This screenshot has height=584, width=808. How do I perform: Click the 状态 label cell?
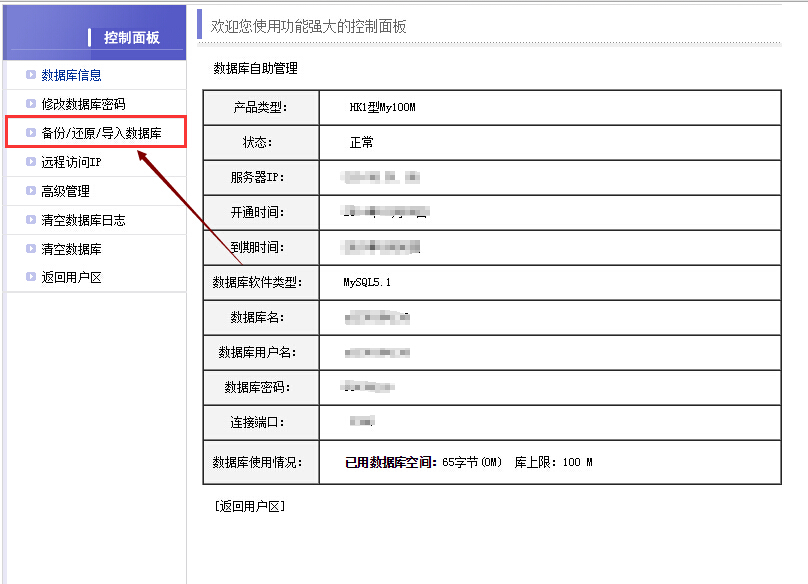coord(261,142)
